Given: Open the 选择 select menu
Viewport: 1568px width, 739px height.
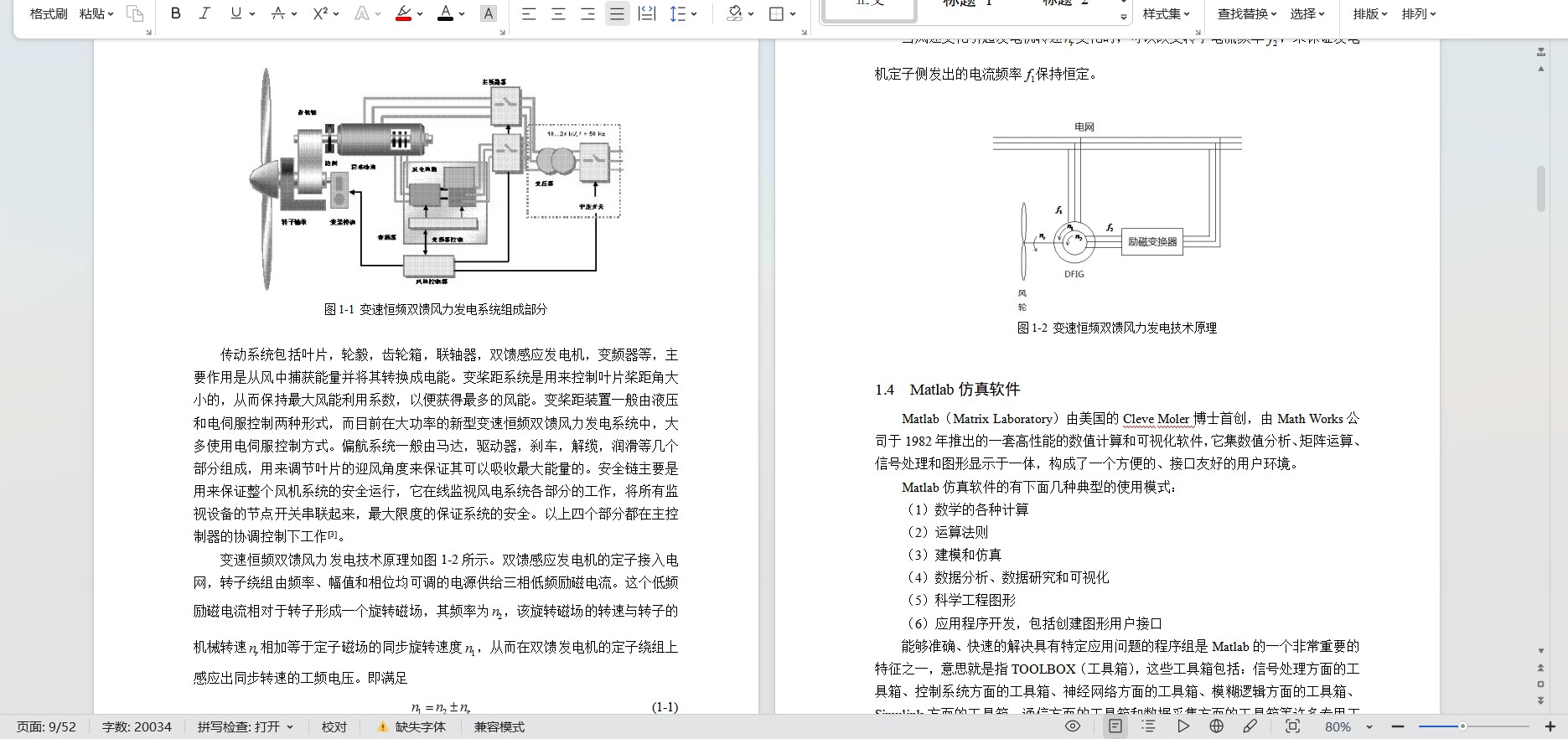Looking at the screenshot, I should click(1307, 13).
